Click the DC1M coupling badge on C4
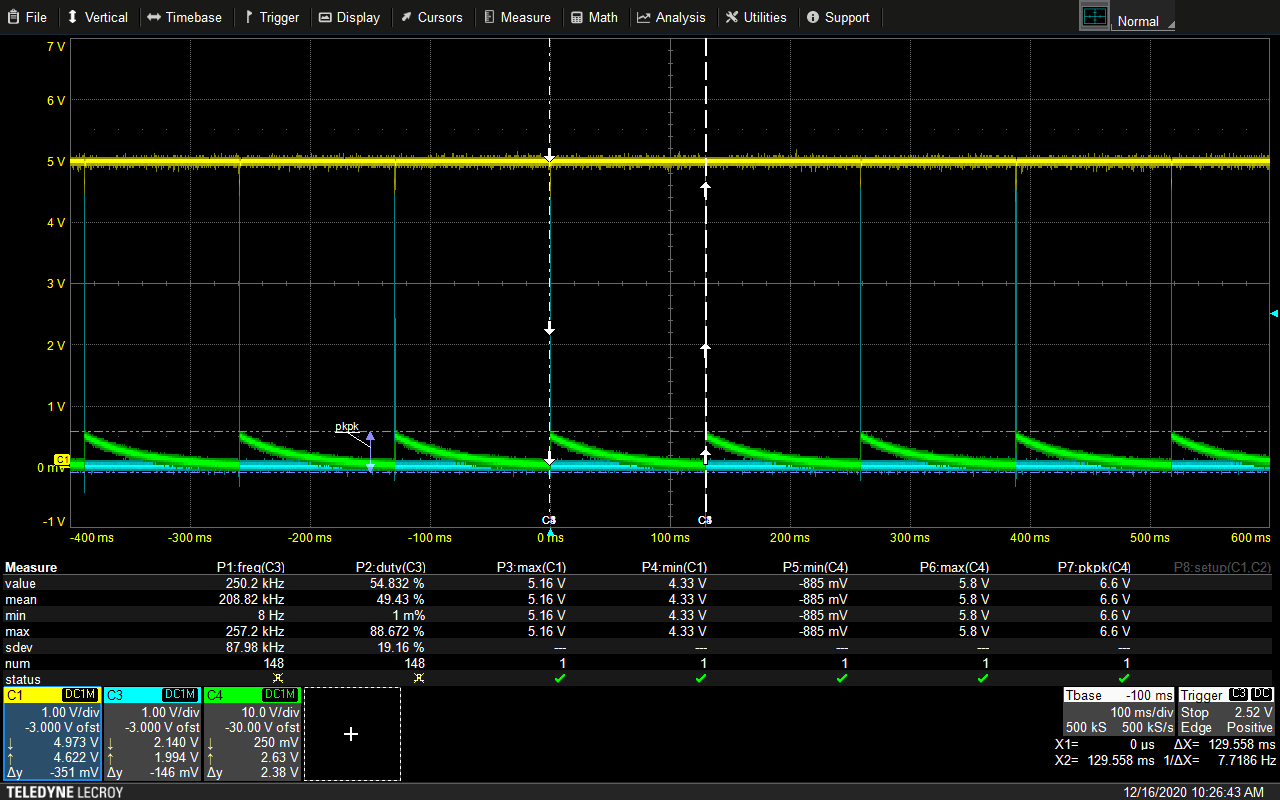 (x=280, y=695)
